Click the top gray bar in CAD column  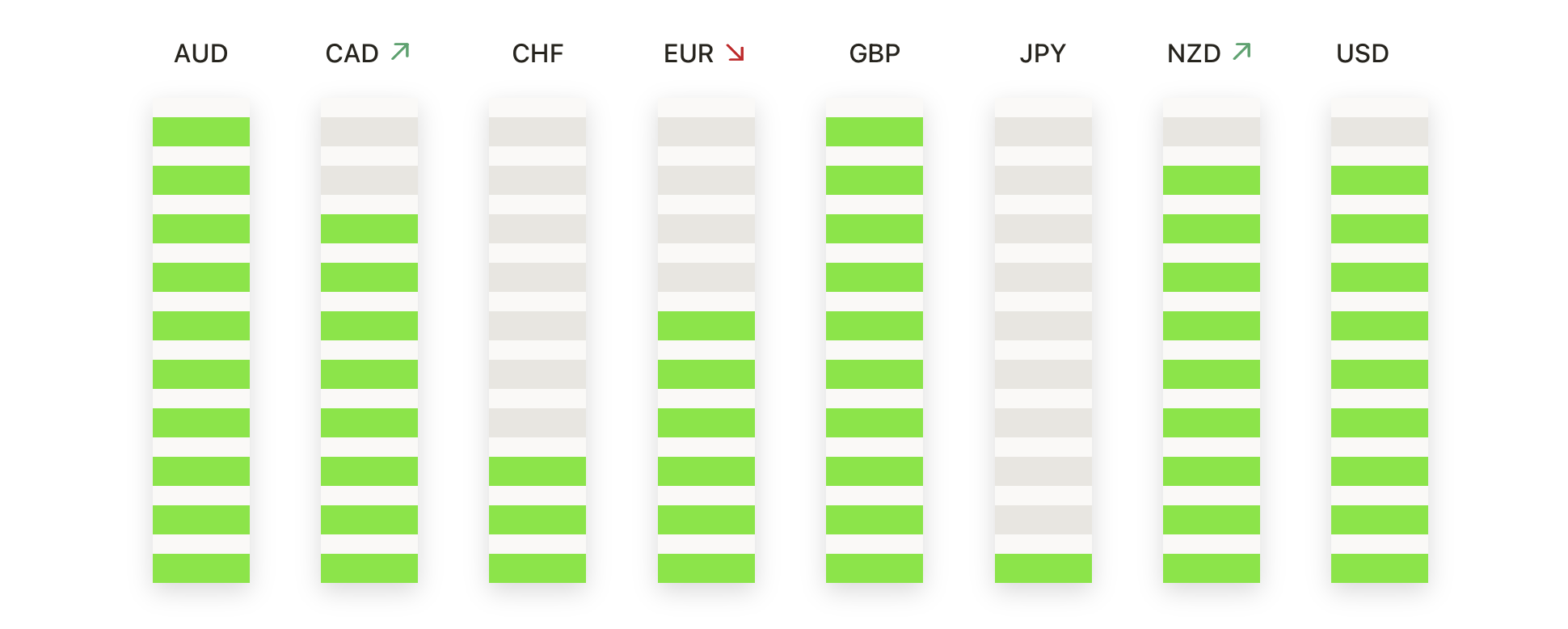(x=369, y=132)
